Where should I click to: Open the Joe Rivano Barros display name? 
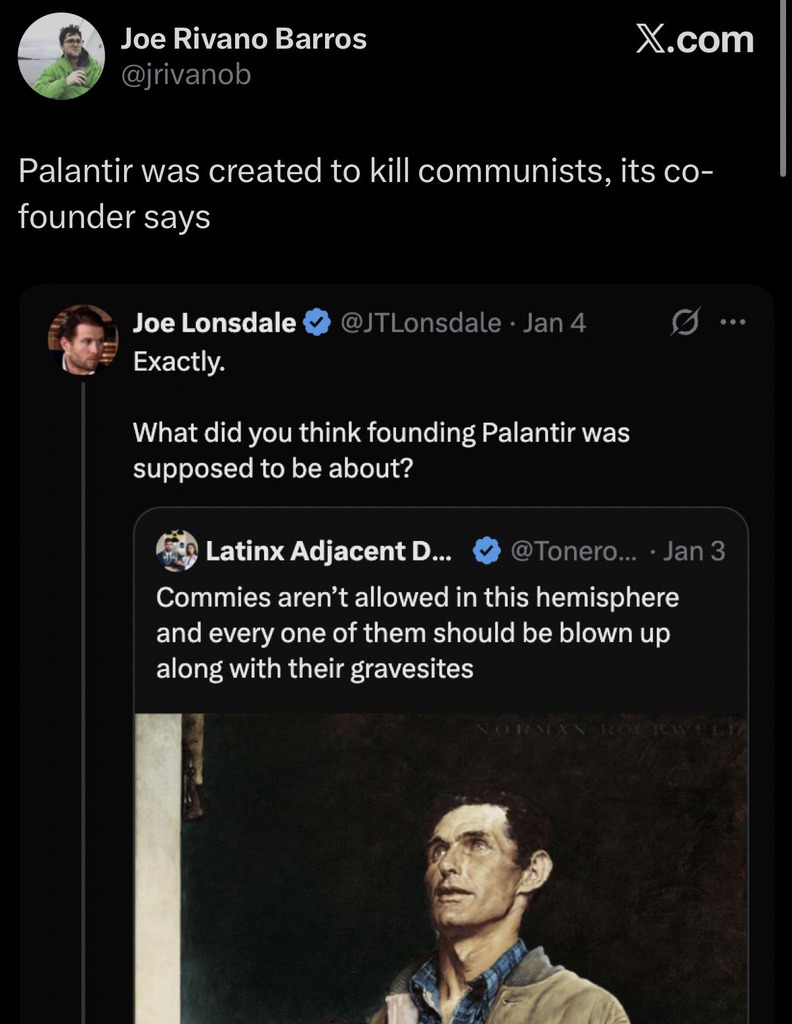243,39
